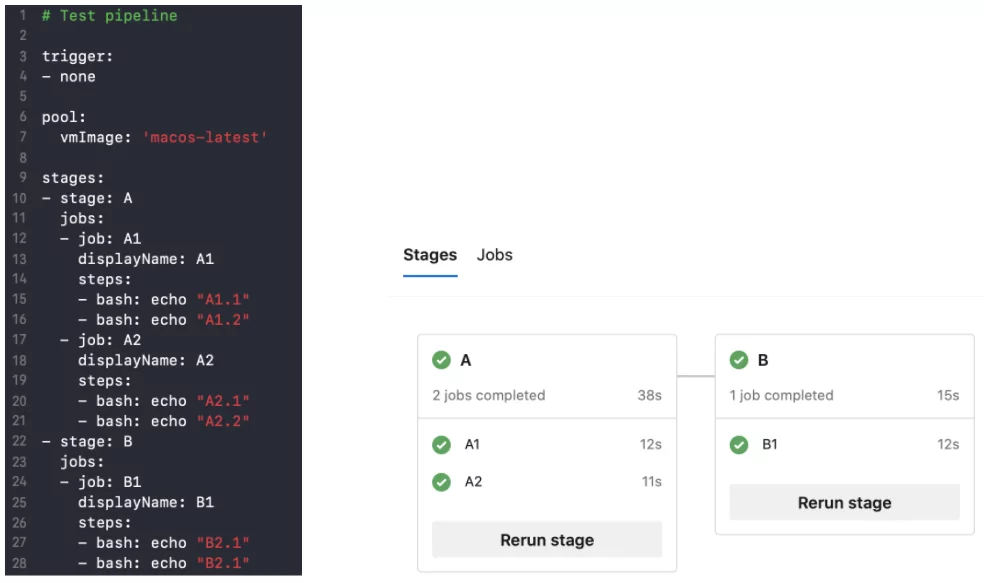Click the "B2.1" string on line 27
Screen dimensions: 984x583
pyautogui.click(x=223, y=543)
